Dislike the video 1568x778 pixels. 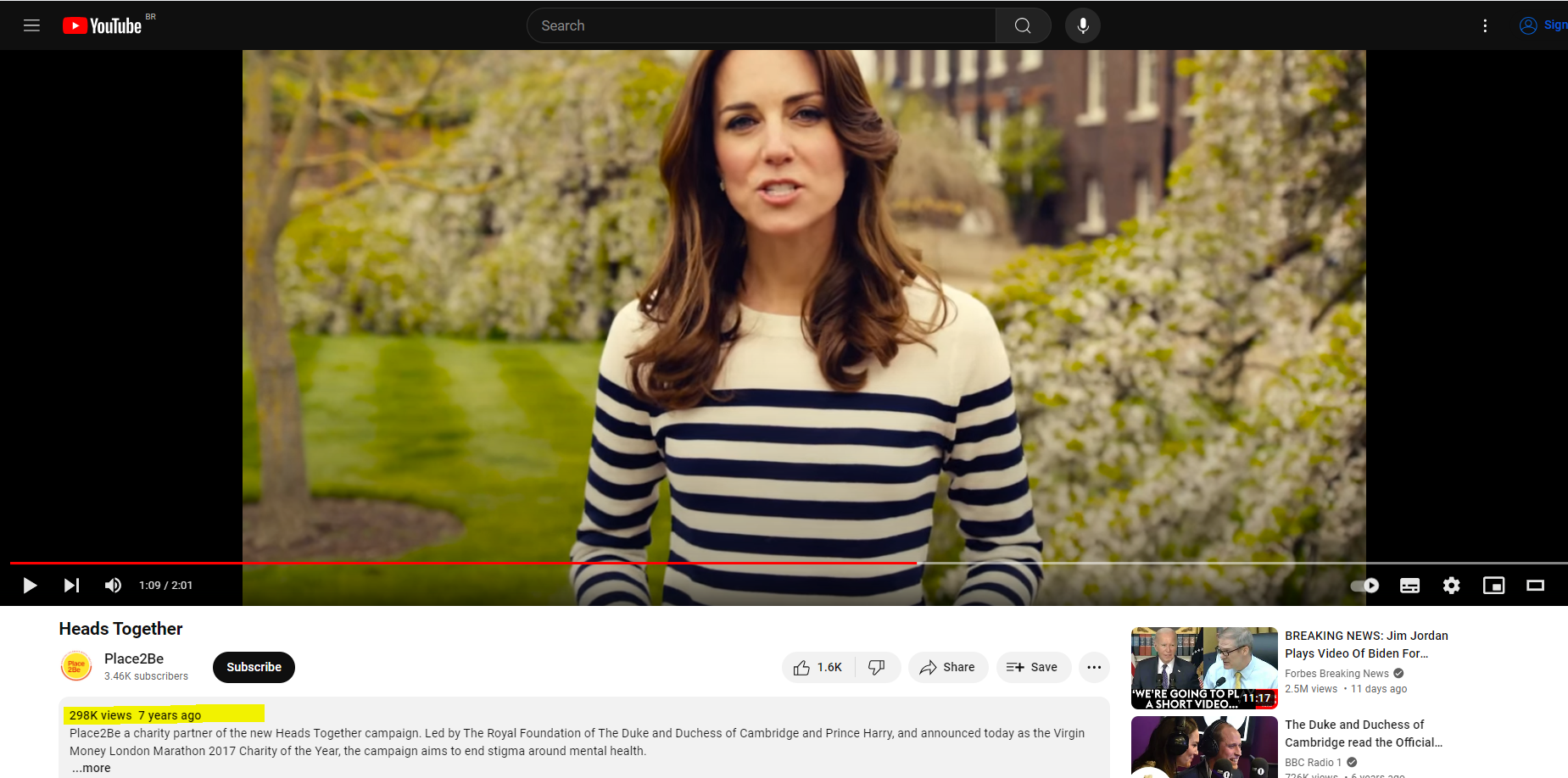tap(878, 668)
